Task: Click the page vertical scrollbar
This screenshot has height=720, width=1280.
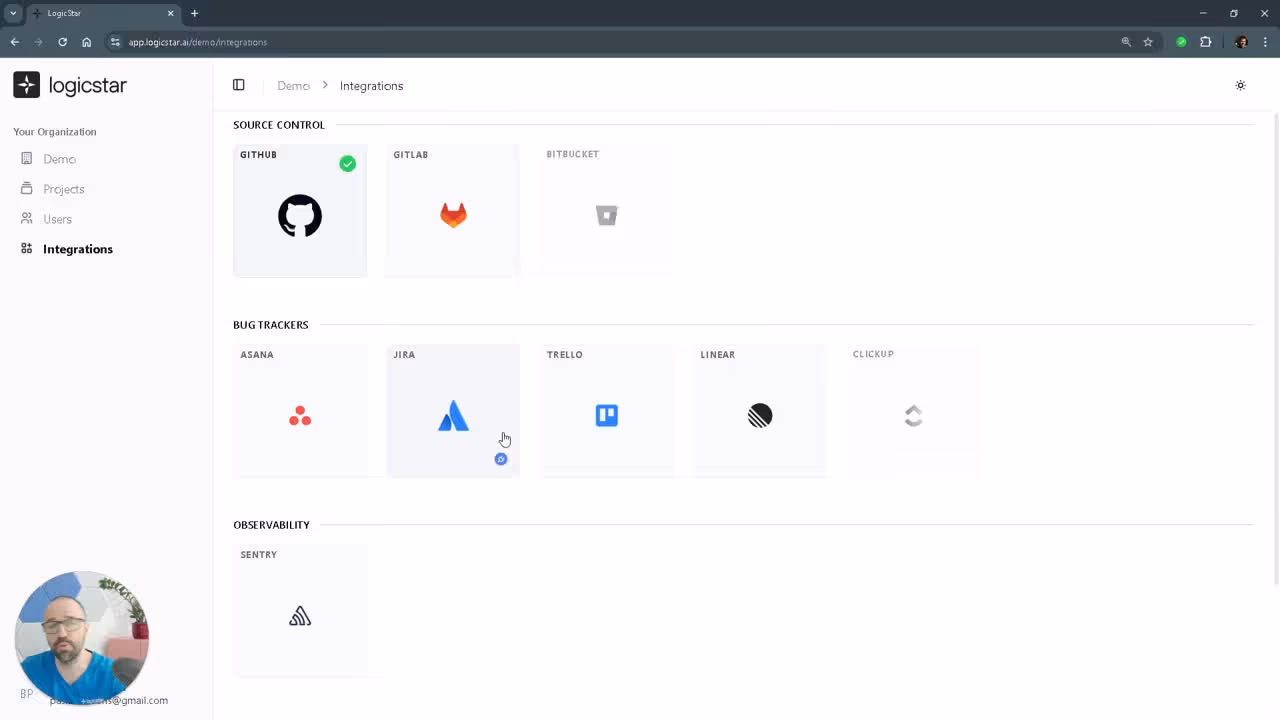Action: point(1275,350)
